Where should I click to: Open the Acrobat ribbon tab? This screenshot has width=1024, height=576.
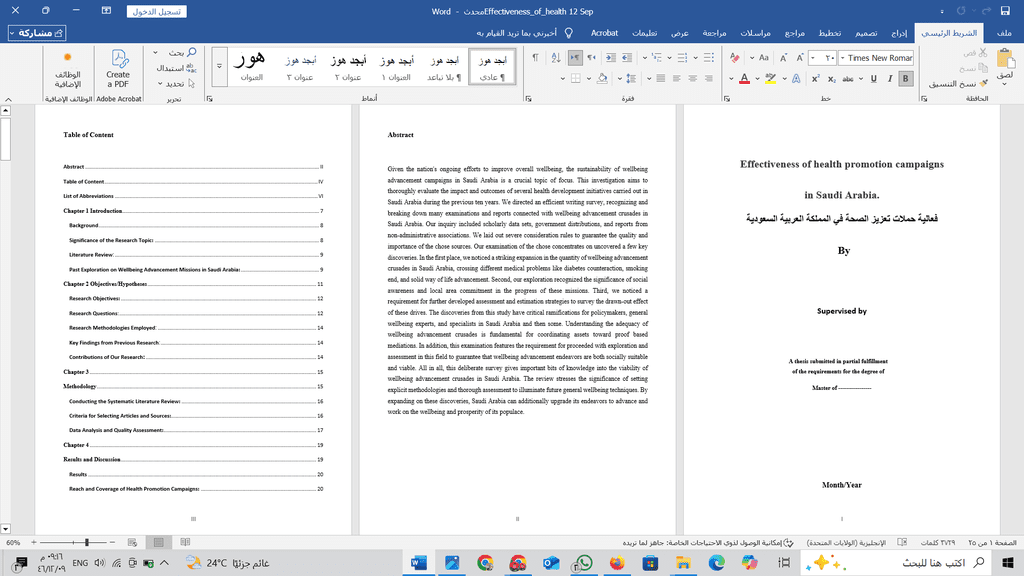pyautogui.click(x=605, y=33)
